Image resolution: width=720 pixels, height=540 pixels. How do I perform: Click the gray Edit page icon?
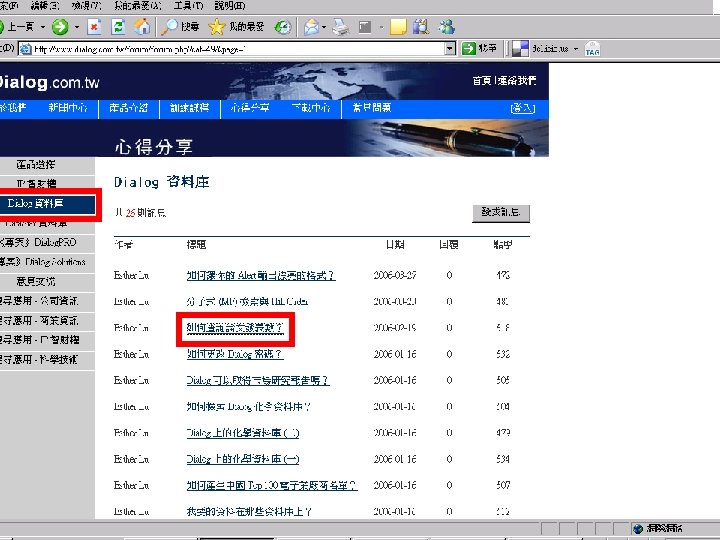tap(365, 27)
